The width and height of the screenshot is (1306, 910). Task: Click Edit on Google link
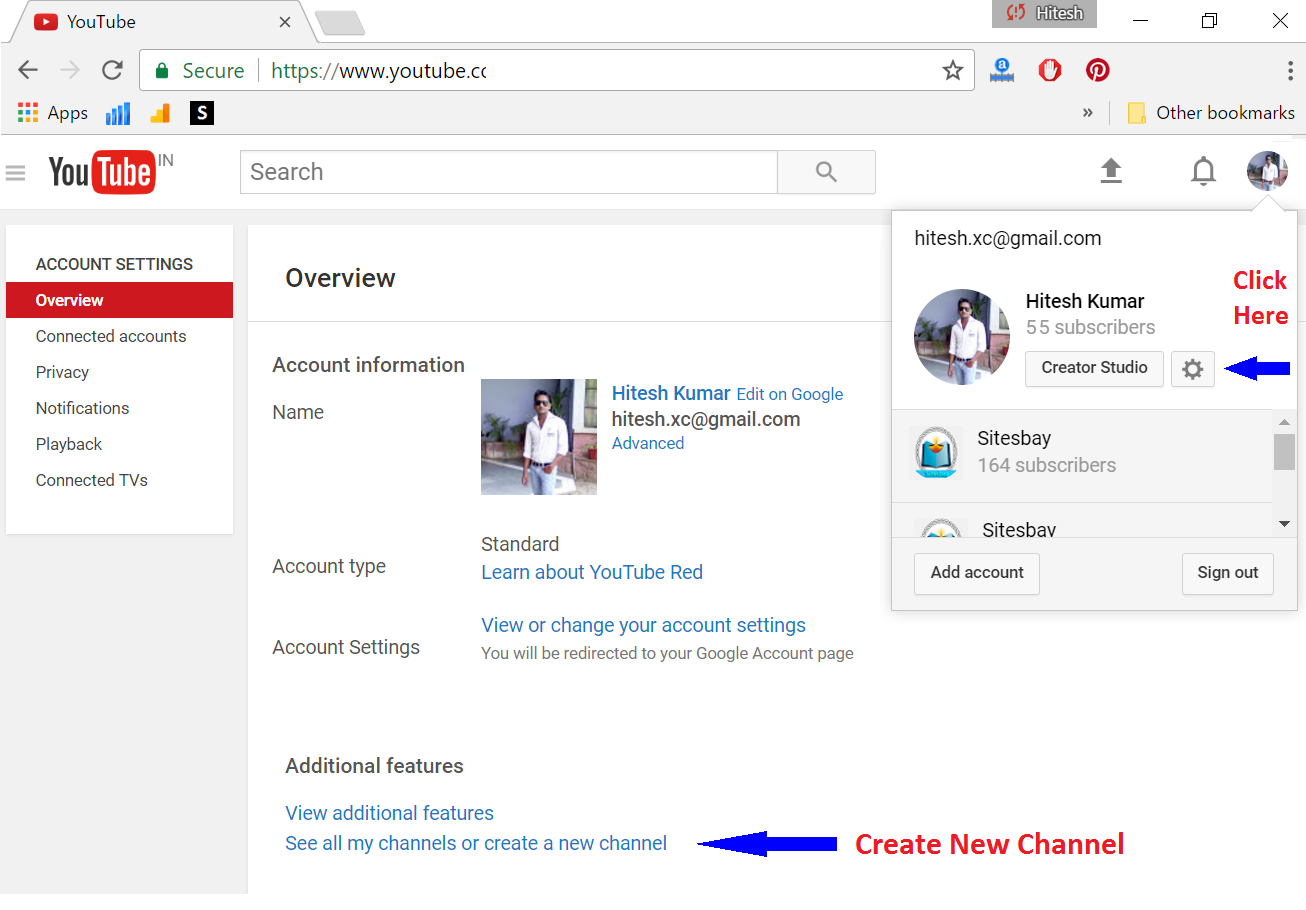point(790,394)
